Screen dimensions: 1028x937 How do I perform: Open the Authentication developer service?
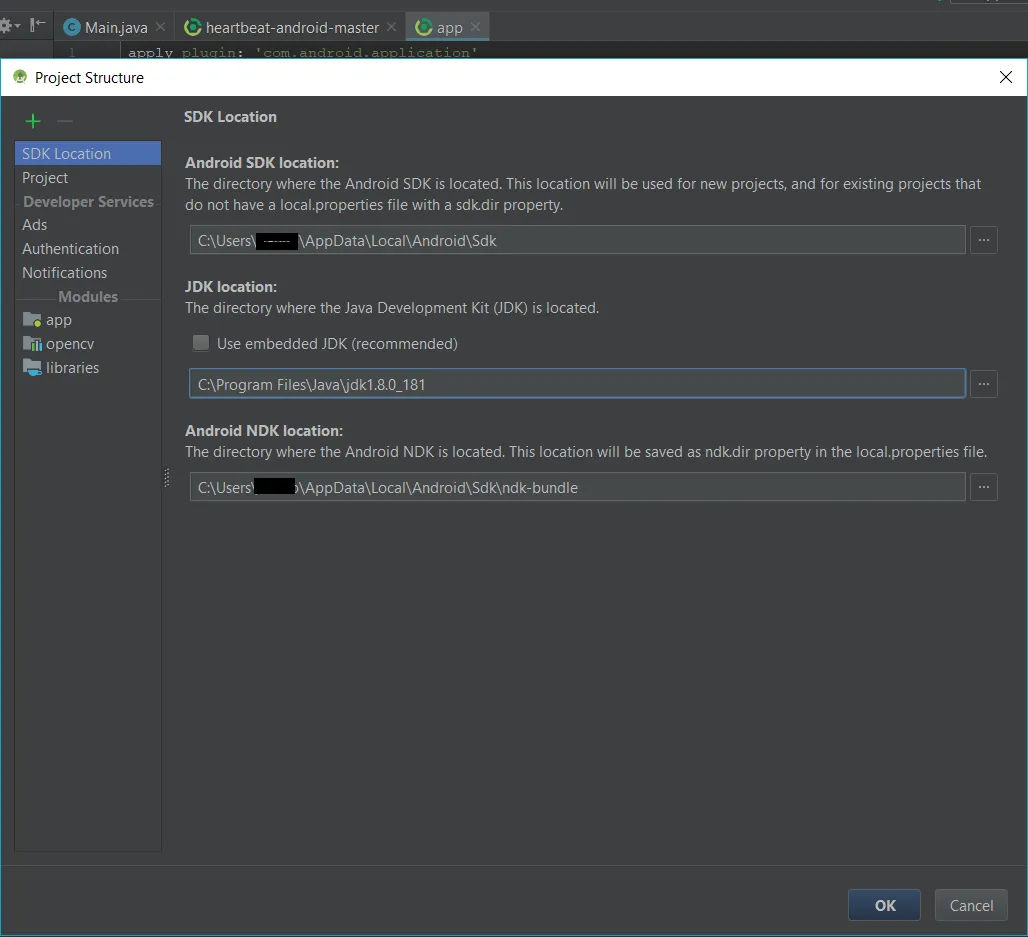point(88,249)
